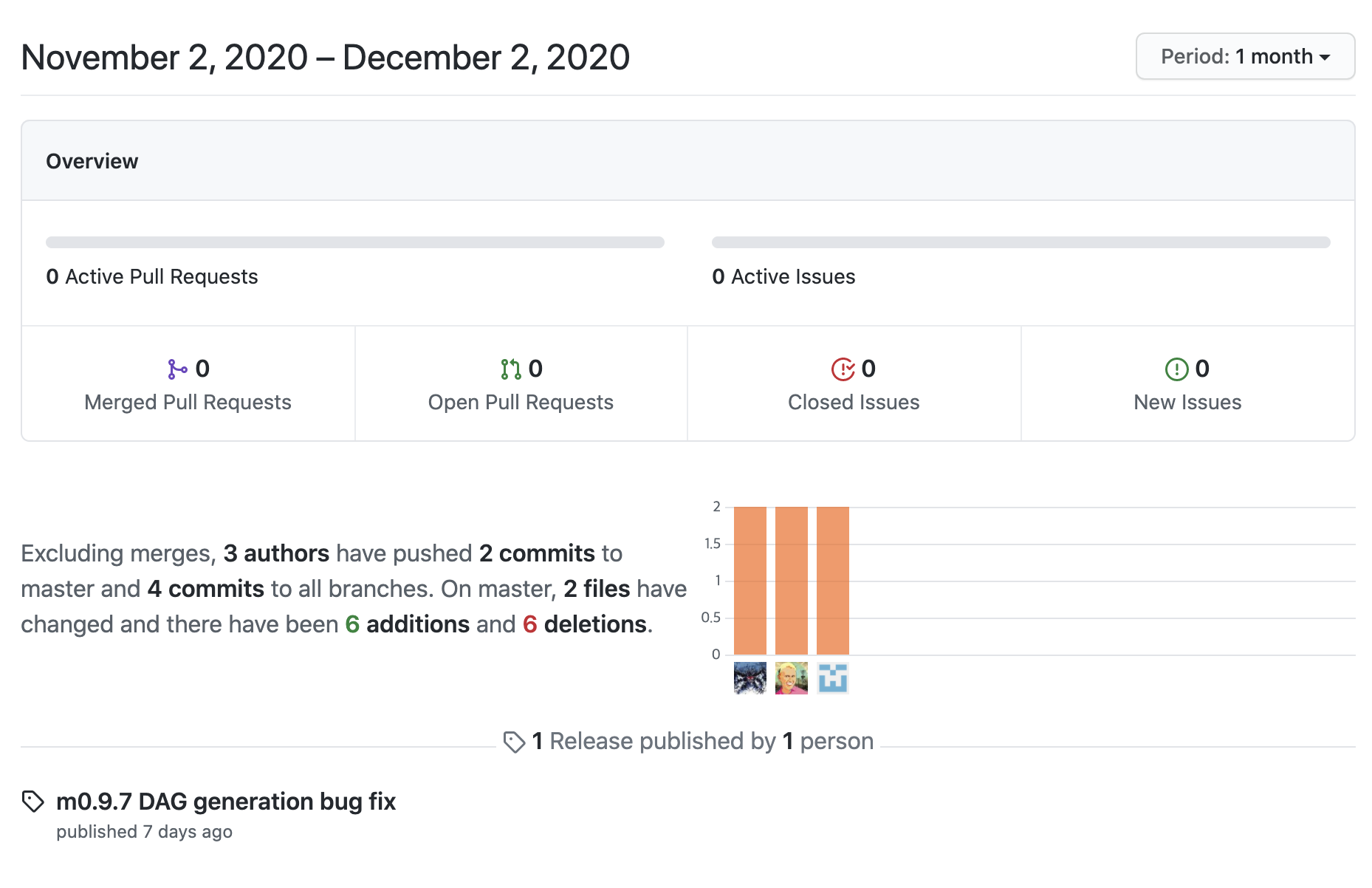Click the third orange commit bar

tap(833, 581)
